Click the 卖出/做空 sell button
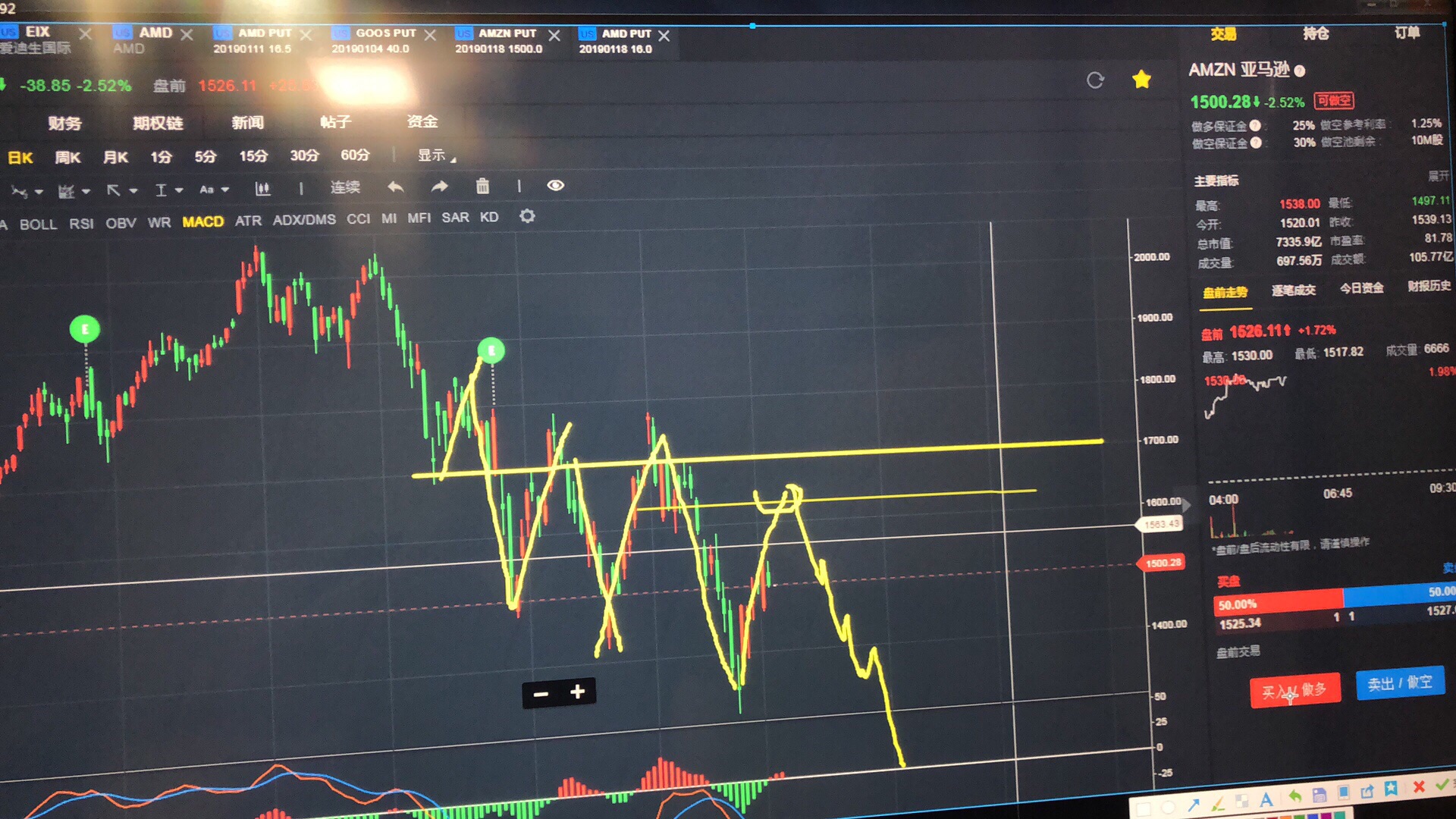 pyautogui.click(x=1399, y=683)
